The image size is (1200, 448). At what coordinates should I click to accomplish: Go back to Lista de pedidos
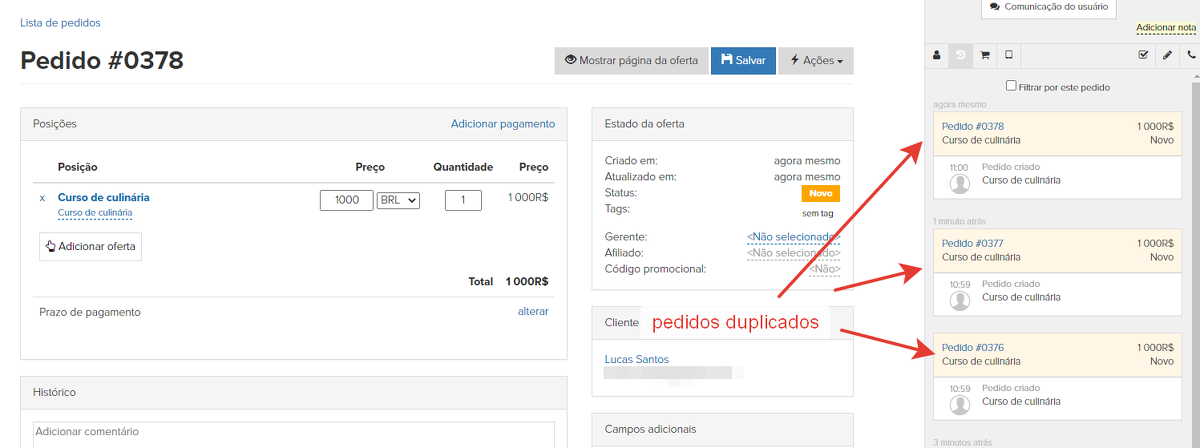coord(60,22)
